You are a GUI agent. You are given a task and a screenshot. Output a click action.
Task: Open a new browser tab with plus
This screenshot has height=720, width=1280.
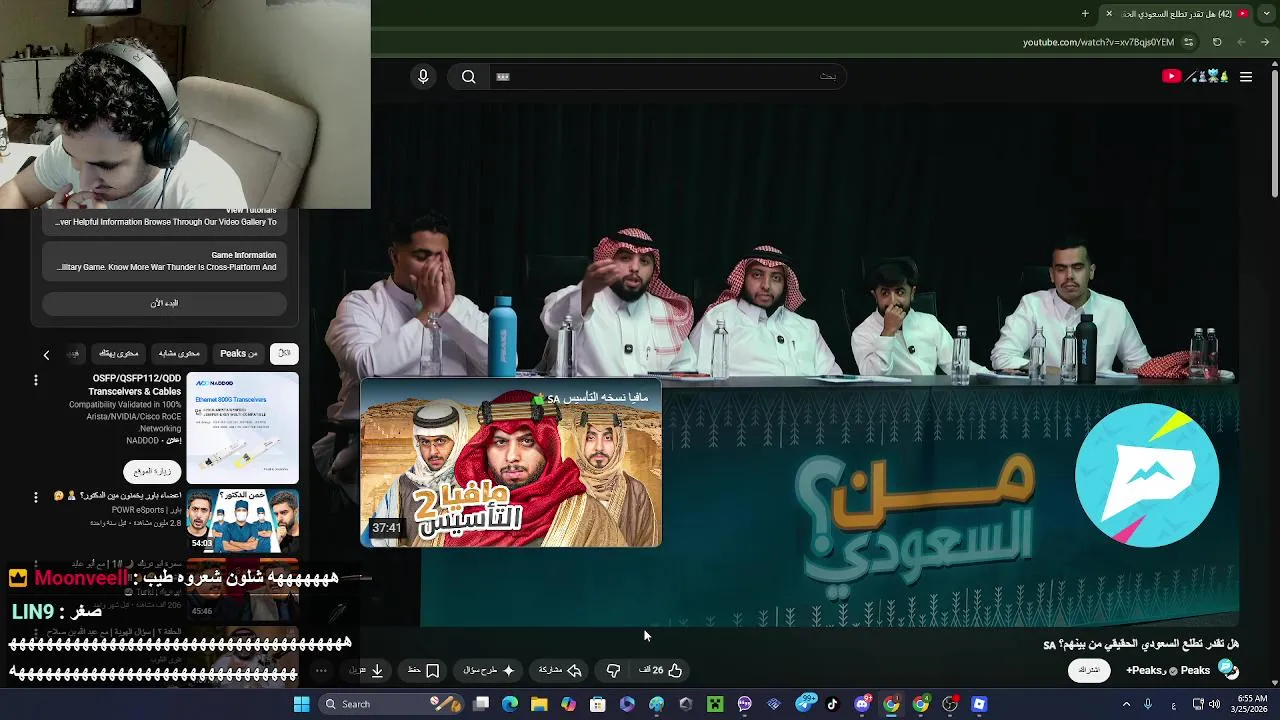(x=1085, y=14)
